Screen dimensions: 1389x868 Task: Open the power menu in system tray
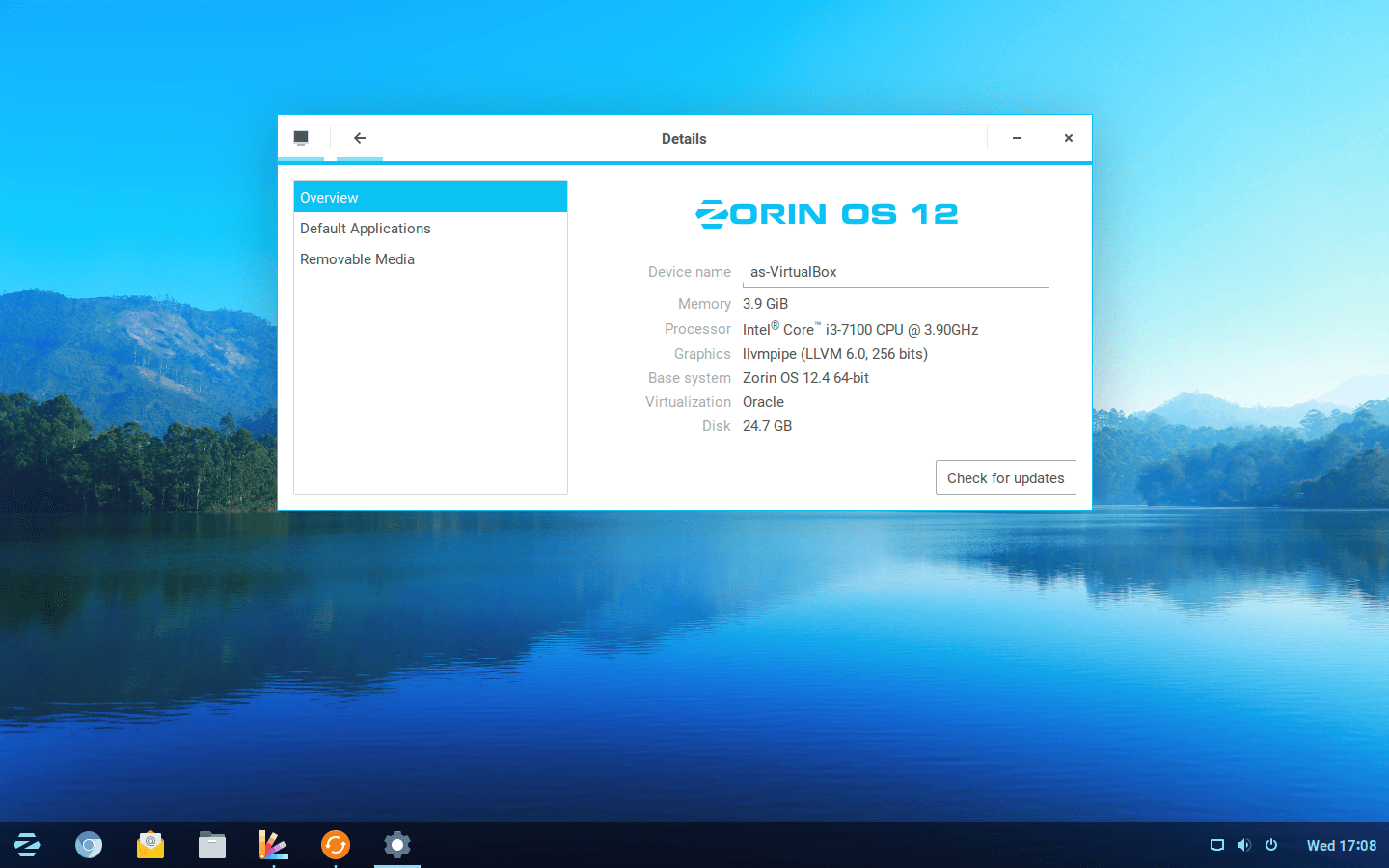click(x=1271, y=845)
